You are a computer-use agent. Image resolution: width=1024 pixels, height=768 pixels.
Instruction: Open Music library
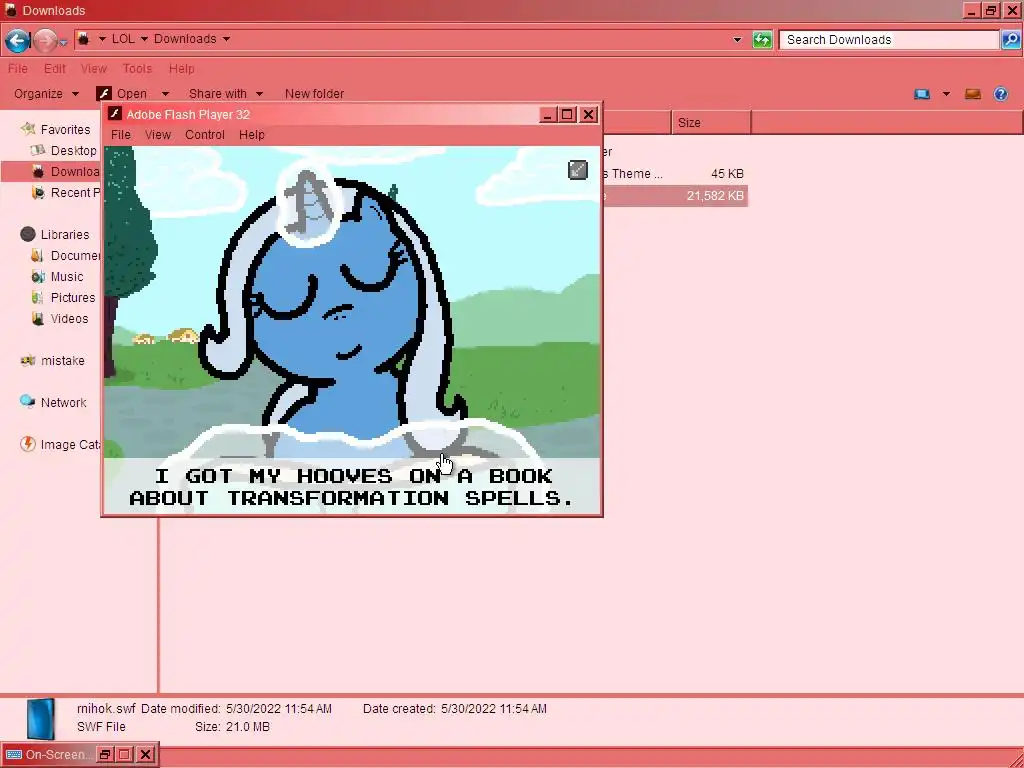[67, 276]
